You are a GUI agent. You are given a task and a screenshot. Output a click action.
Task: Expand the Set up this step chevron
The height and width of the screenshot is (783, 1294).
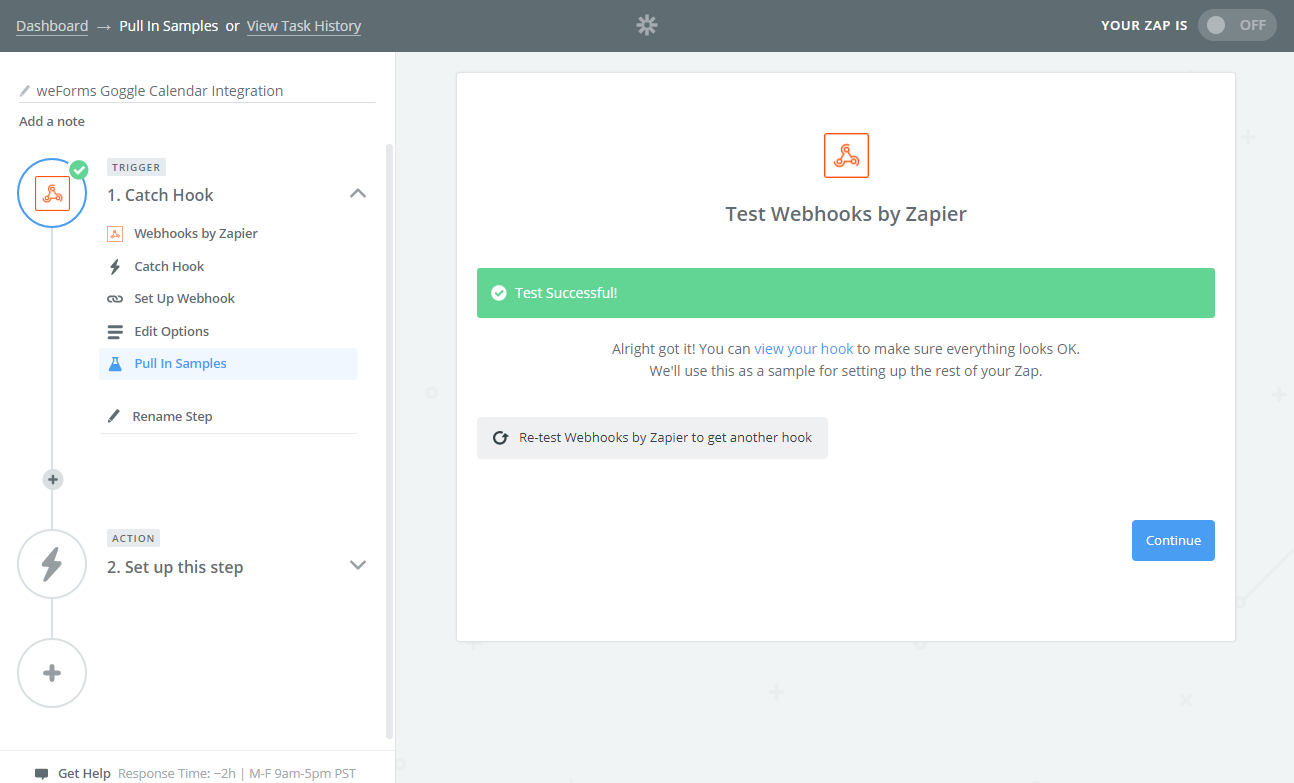358,565
